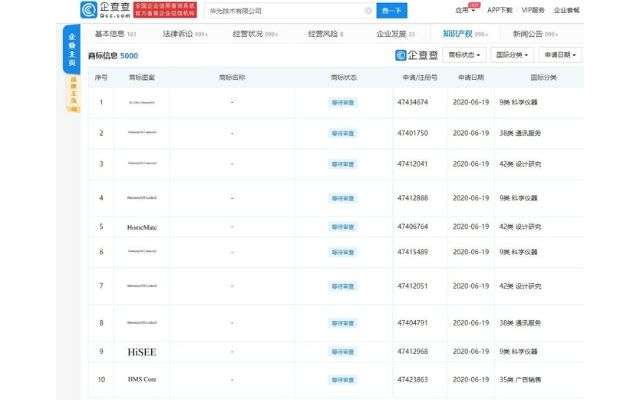Open the APP下载 link
The height and width of the screenshot is (400, 640).
pos(500,10)
